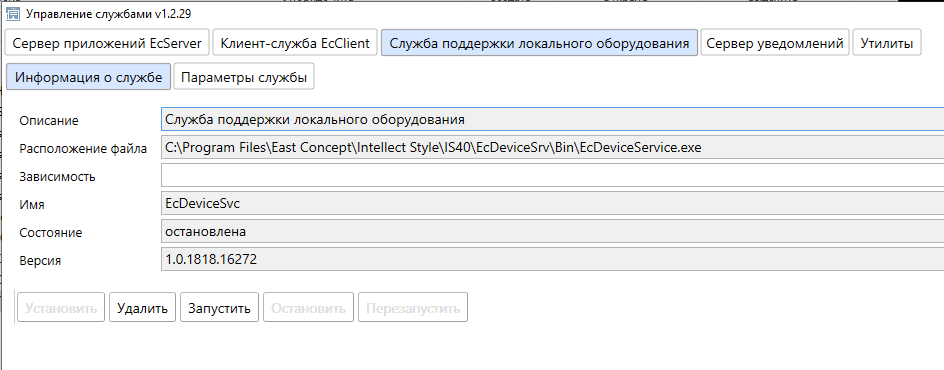Focus the Описание text field
Screen dimensions: 944x370
click(552, 119)
